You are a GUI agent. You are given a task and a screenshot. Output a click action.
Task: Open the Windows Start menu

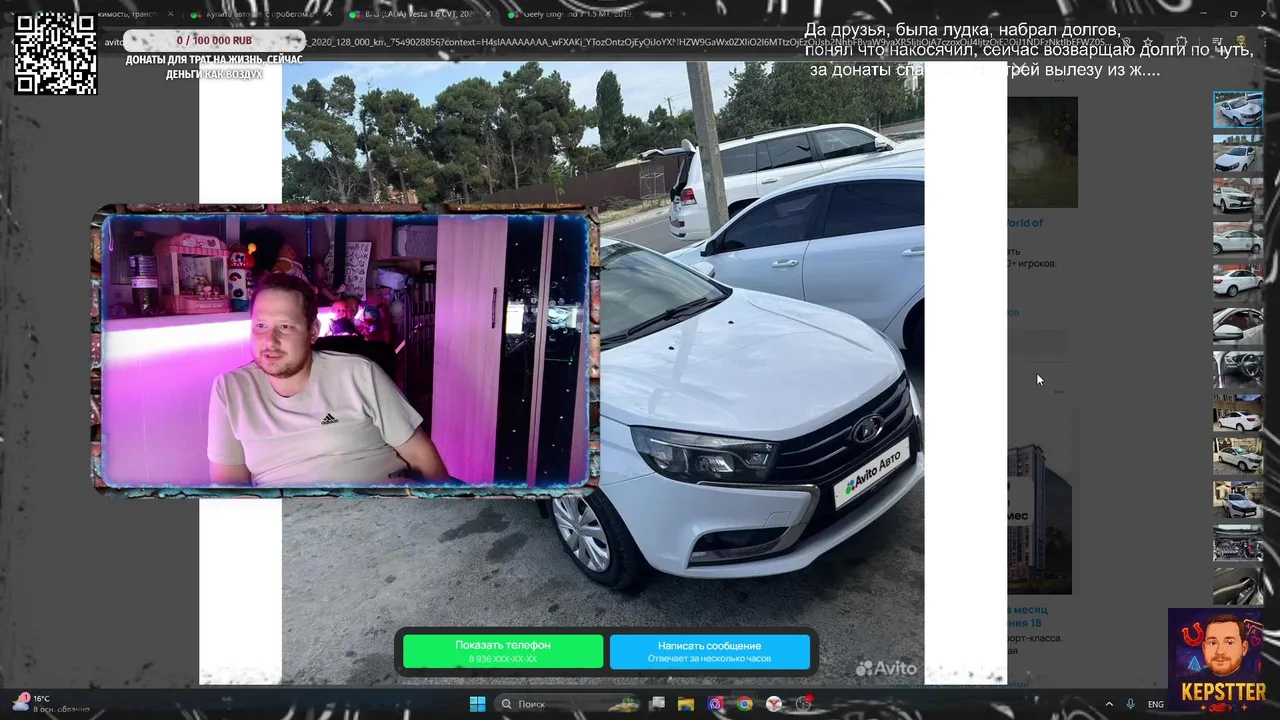pyautogui.click(x=477, y=704)
